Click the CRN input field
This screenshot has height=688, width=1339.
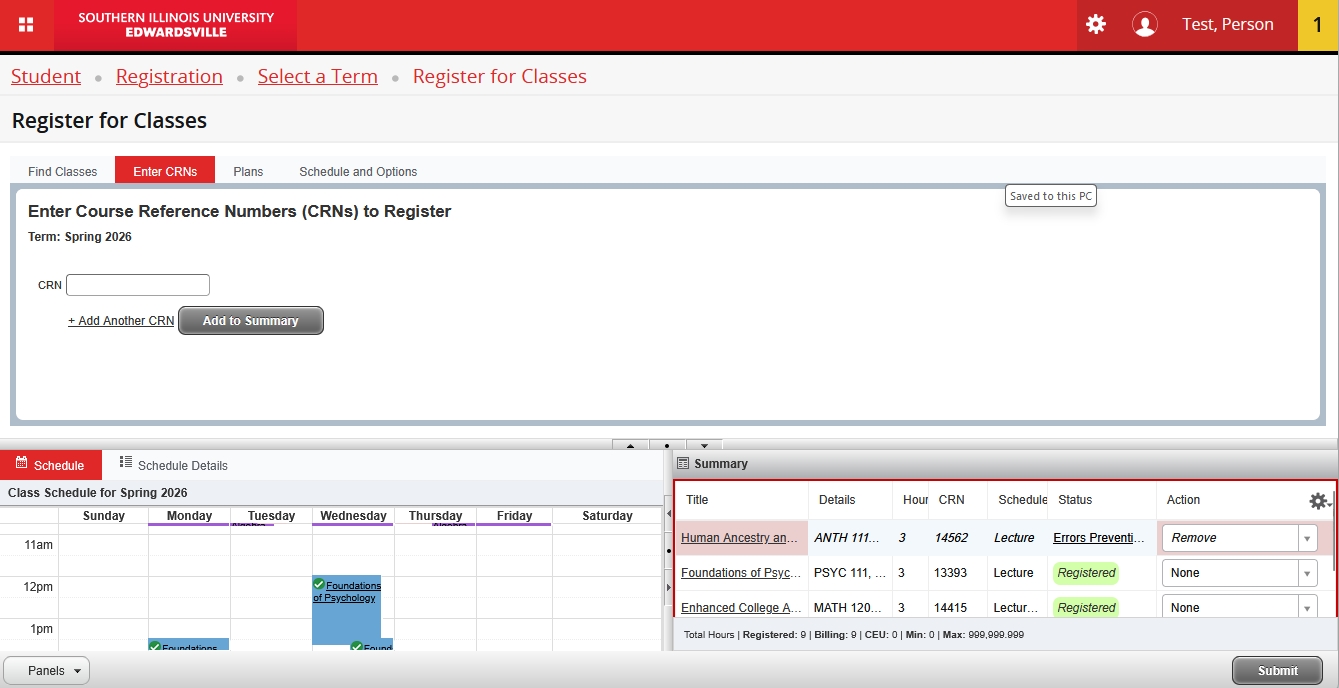point(138,285)
